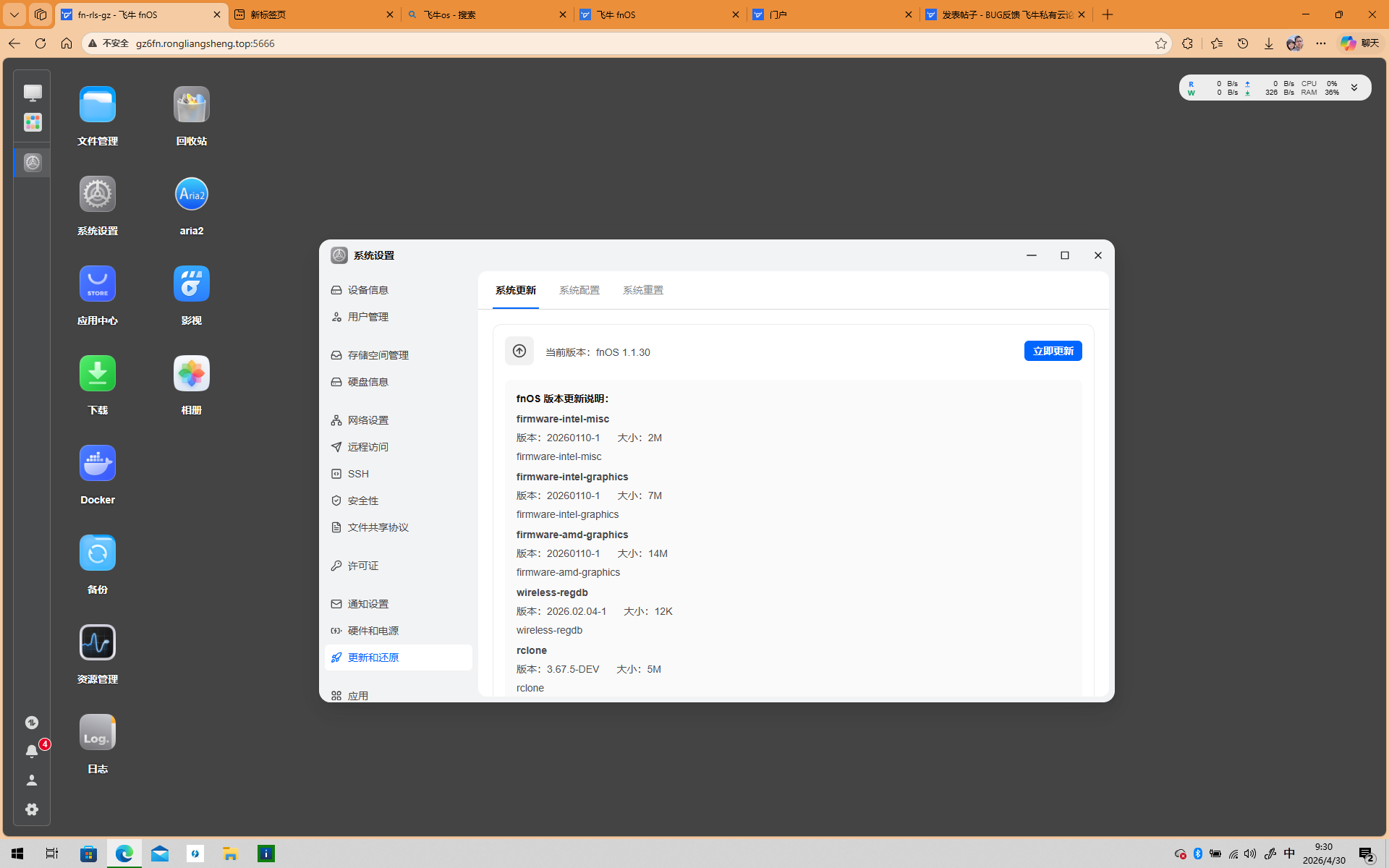Launch the 系统设置 desktop icon

98,195
